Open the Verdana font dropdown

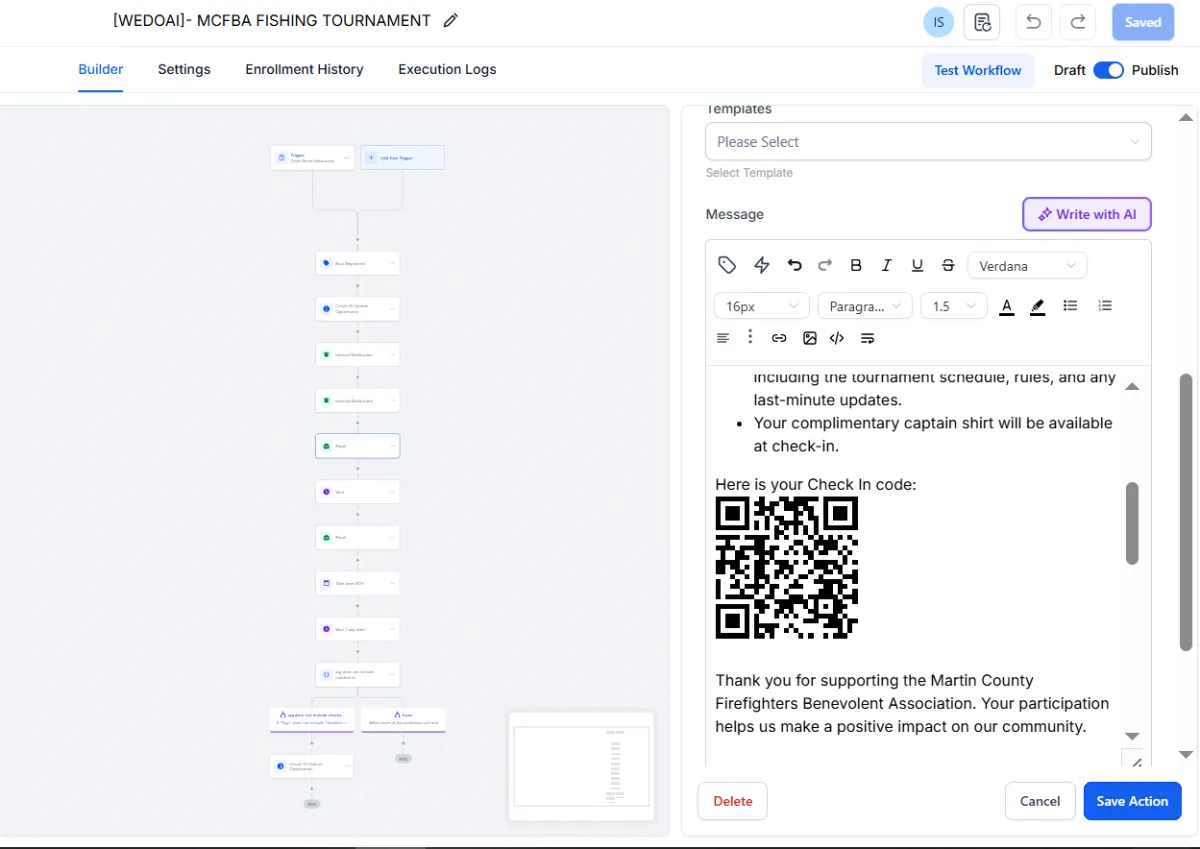(x=1027, y=266)
